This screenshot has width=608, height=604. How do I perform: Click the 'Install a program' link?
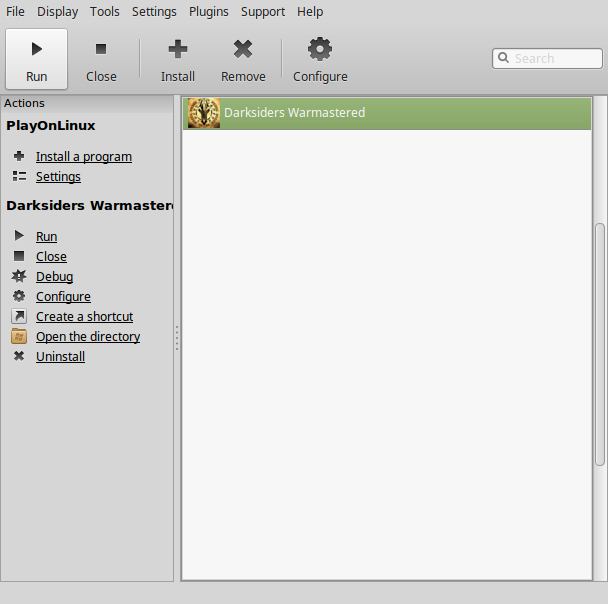(84, 157)
